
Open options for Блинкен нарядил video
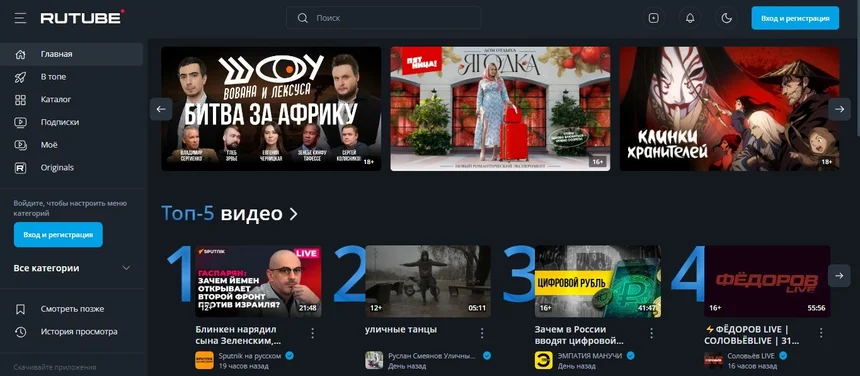pyautogui.click(x=313, y=333)
